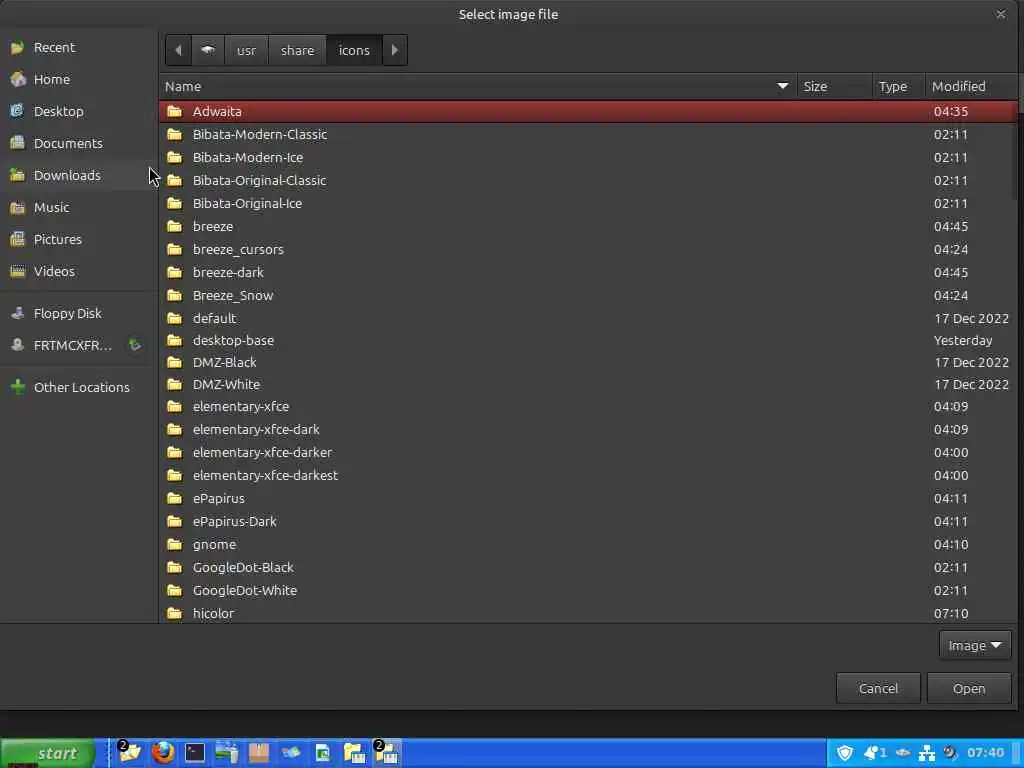Click the shield icon in system tray
Screen dimensions: 1024x768
844,754
